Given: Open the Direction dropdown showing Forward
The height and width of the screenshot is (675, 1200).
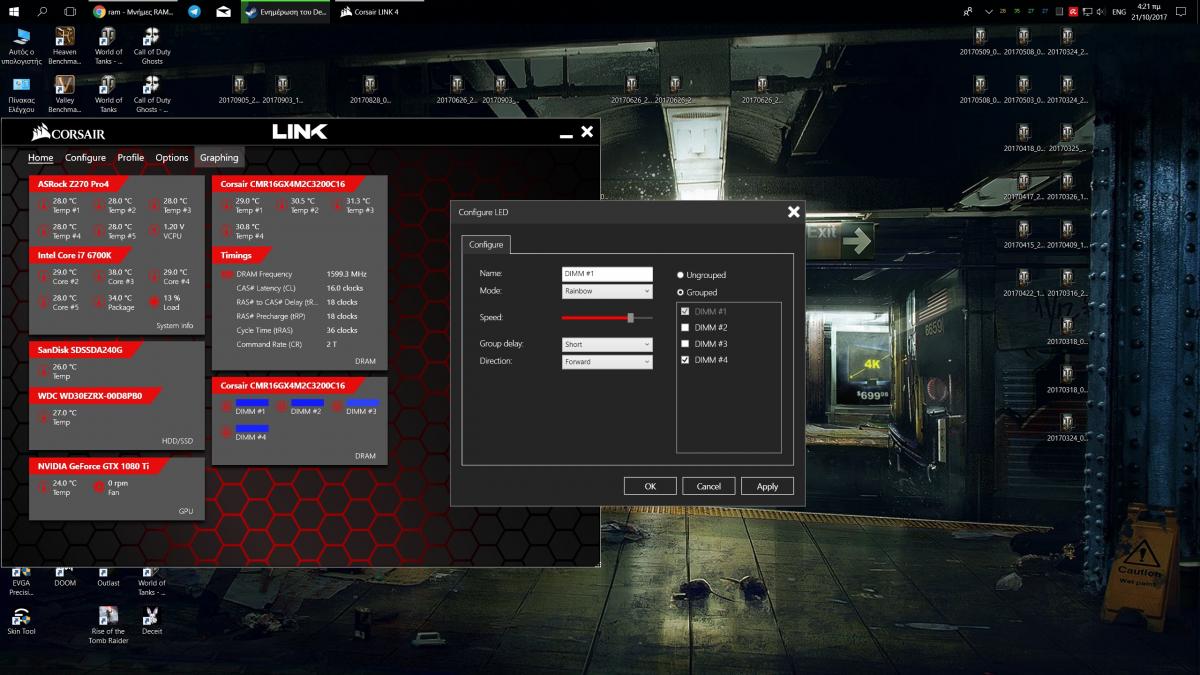Looking at the screenshot, I should 607,362.
